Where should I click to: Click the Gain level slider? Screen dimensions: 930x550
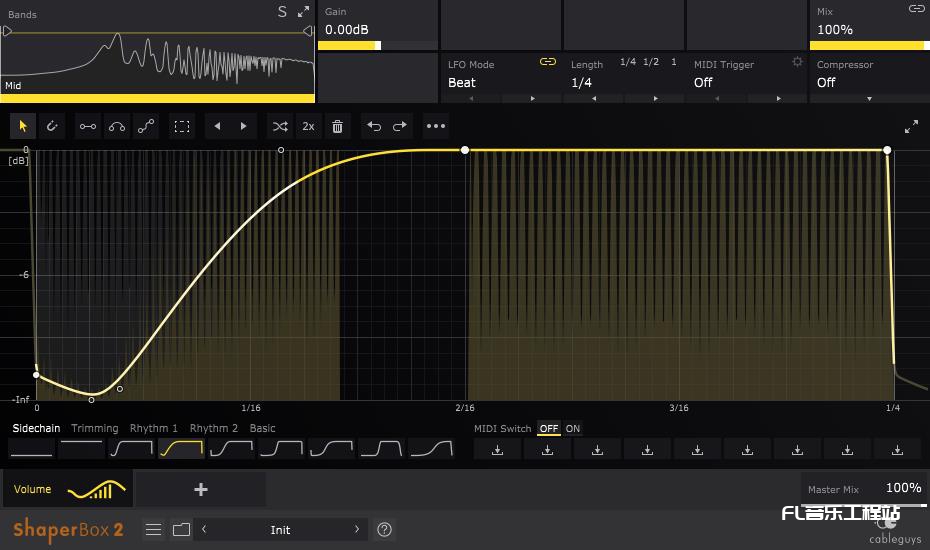tap(378, 46)
